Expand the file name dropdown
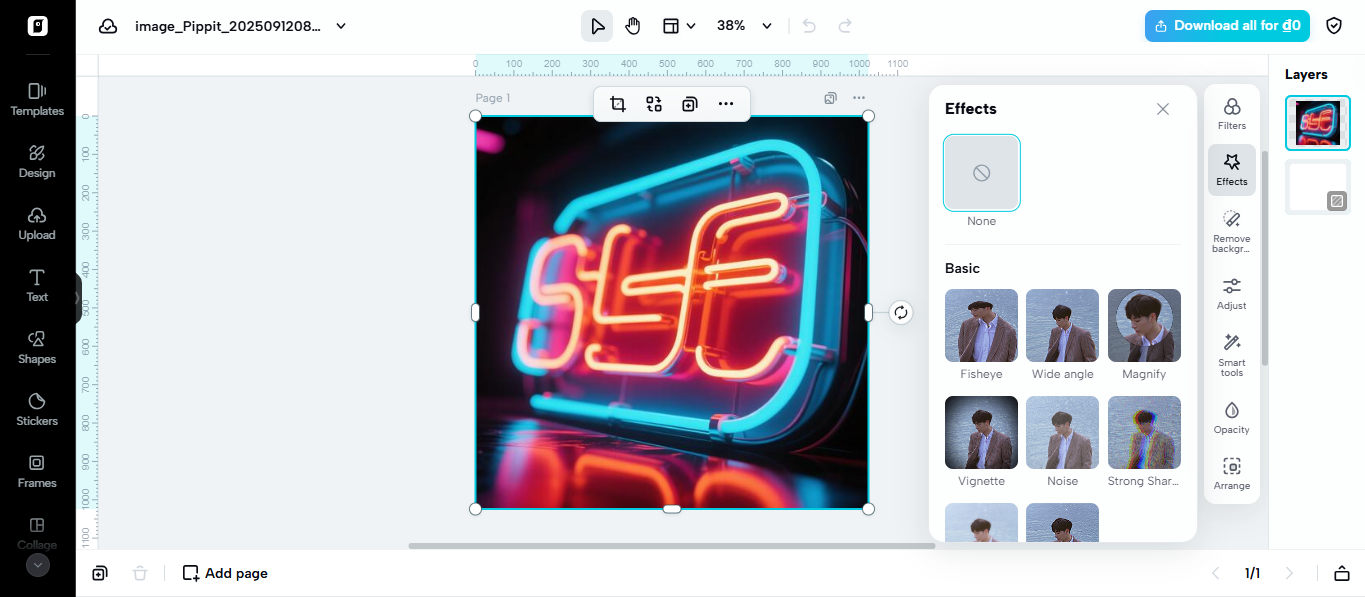The width and height of the screenshot is (1365, 597). 341,26
